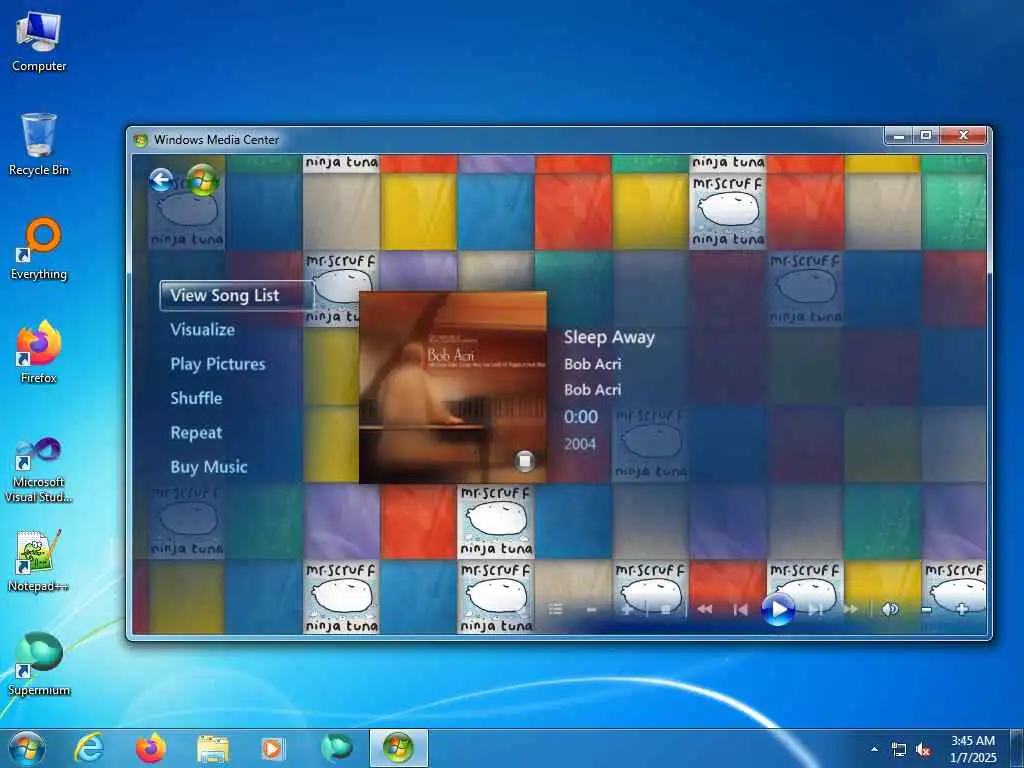
Task: Start playback with the blue Play button
Action: 778,609
